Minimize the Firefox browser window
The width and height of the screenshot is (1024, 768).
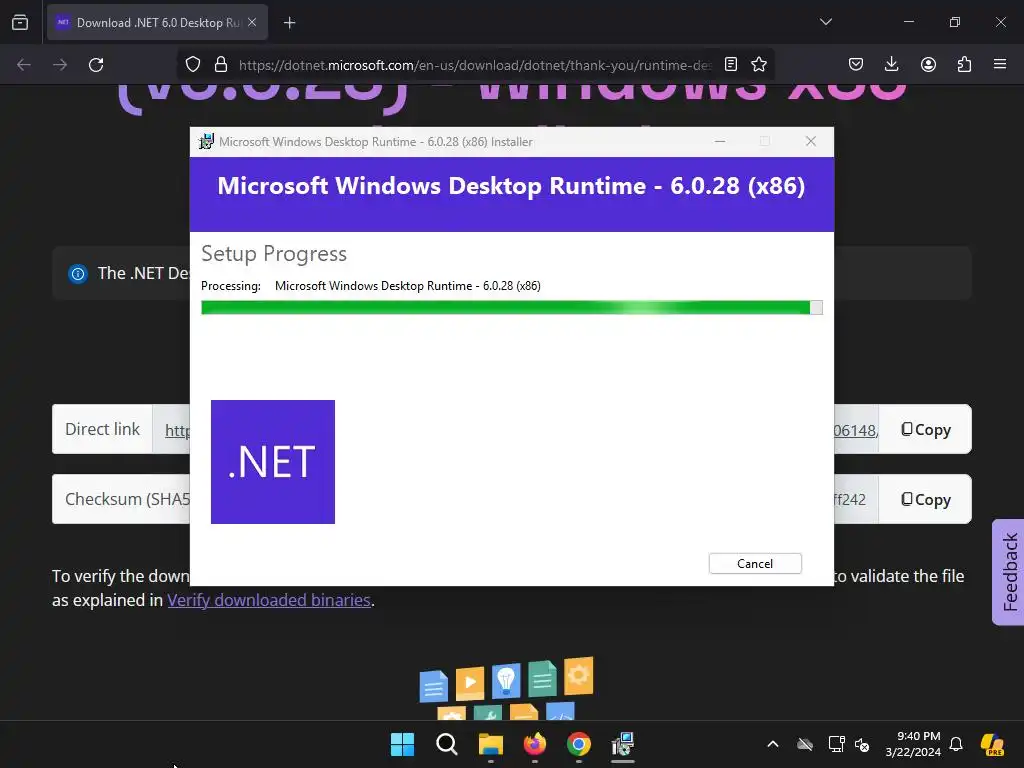(x=908, y=22)
